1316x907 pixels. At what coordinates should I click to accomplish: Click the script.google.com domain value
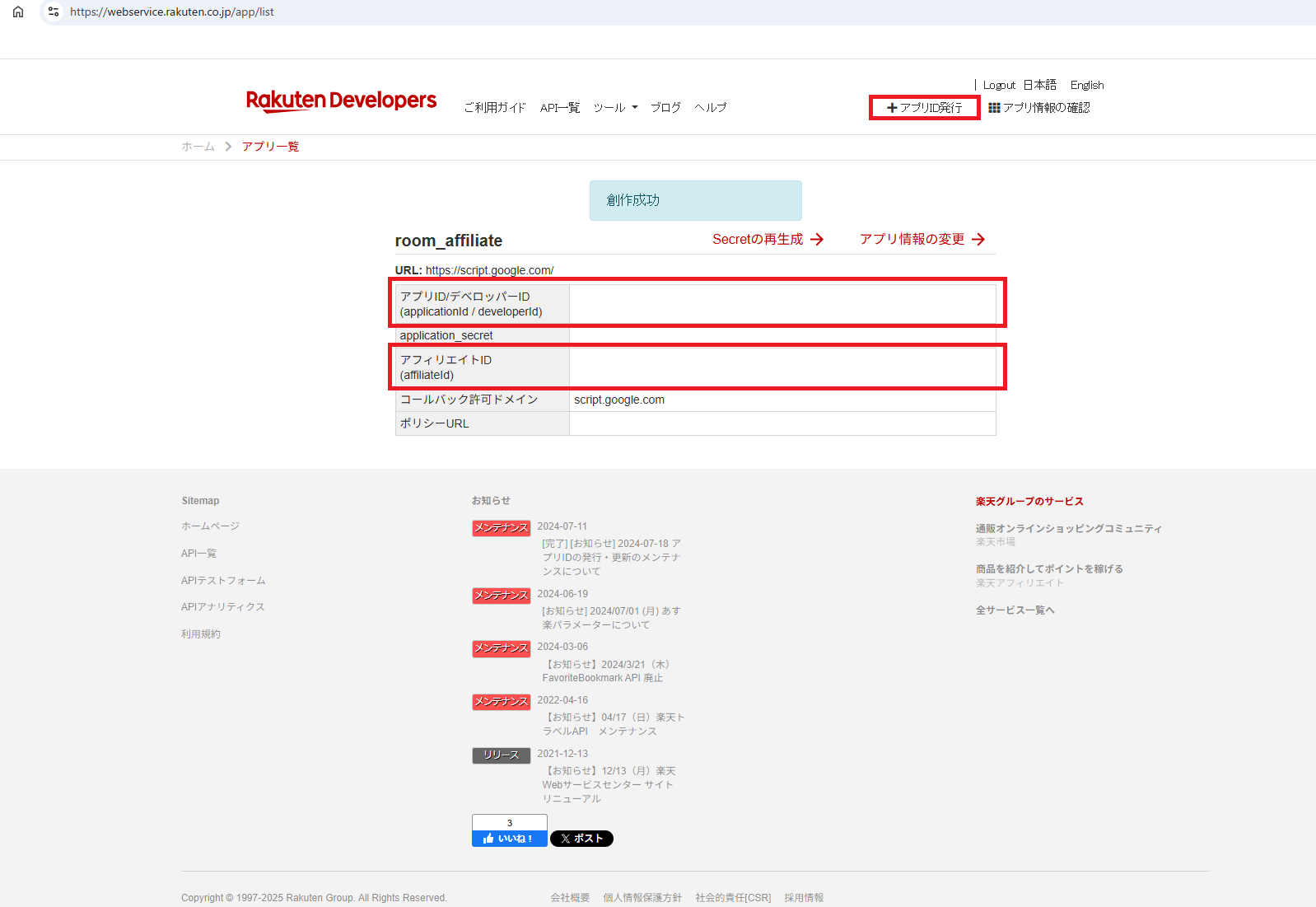(619, 400)
